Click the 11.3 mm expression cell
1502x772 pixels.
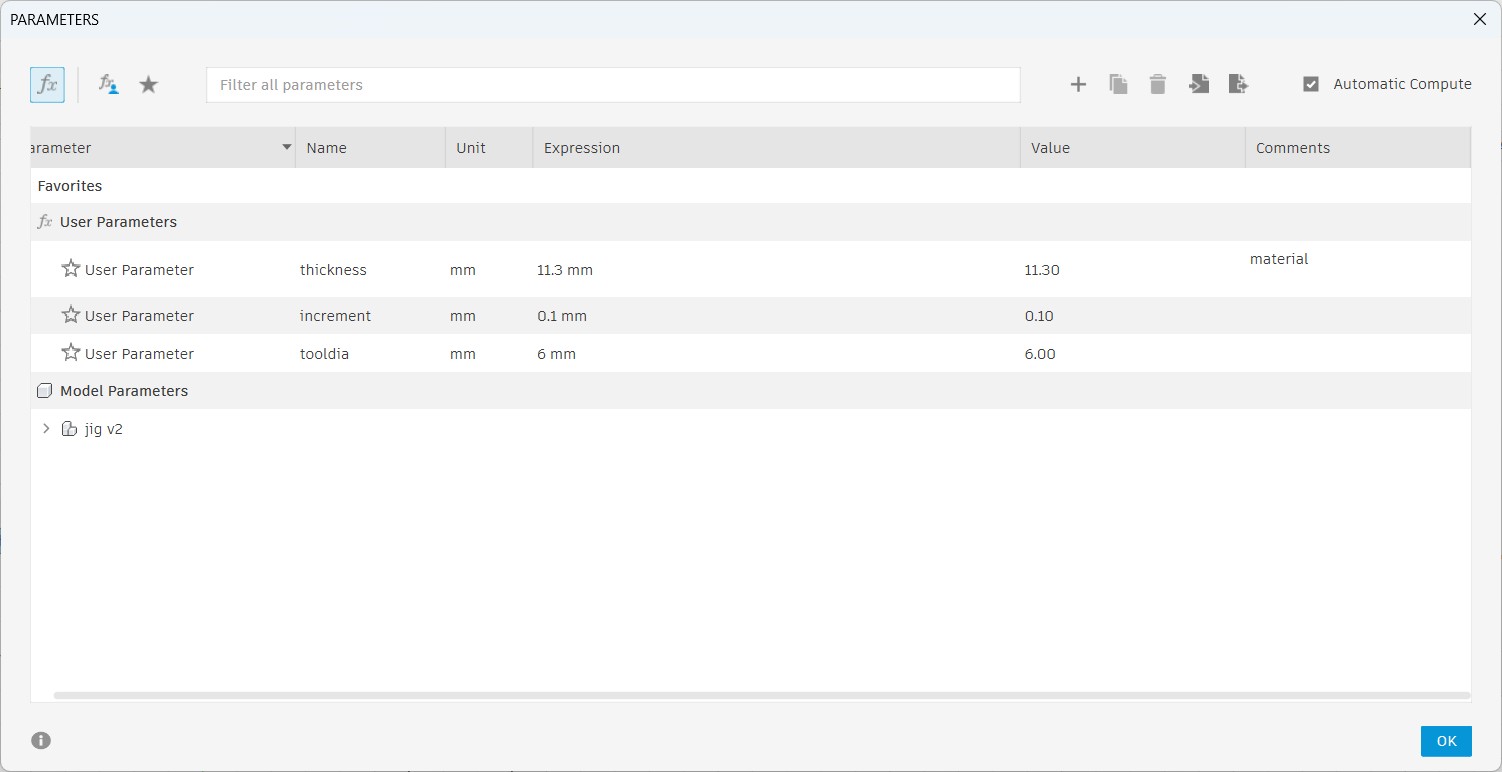[565, 270]
